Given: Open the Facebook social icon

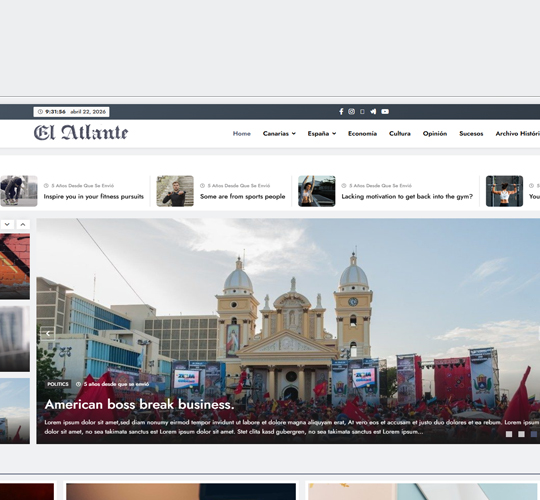Looking at the screenshot, I should tap(341, 112).
